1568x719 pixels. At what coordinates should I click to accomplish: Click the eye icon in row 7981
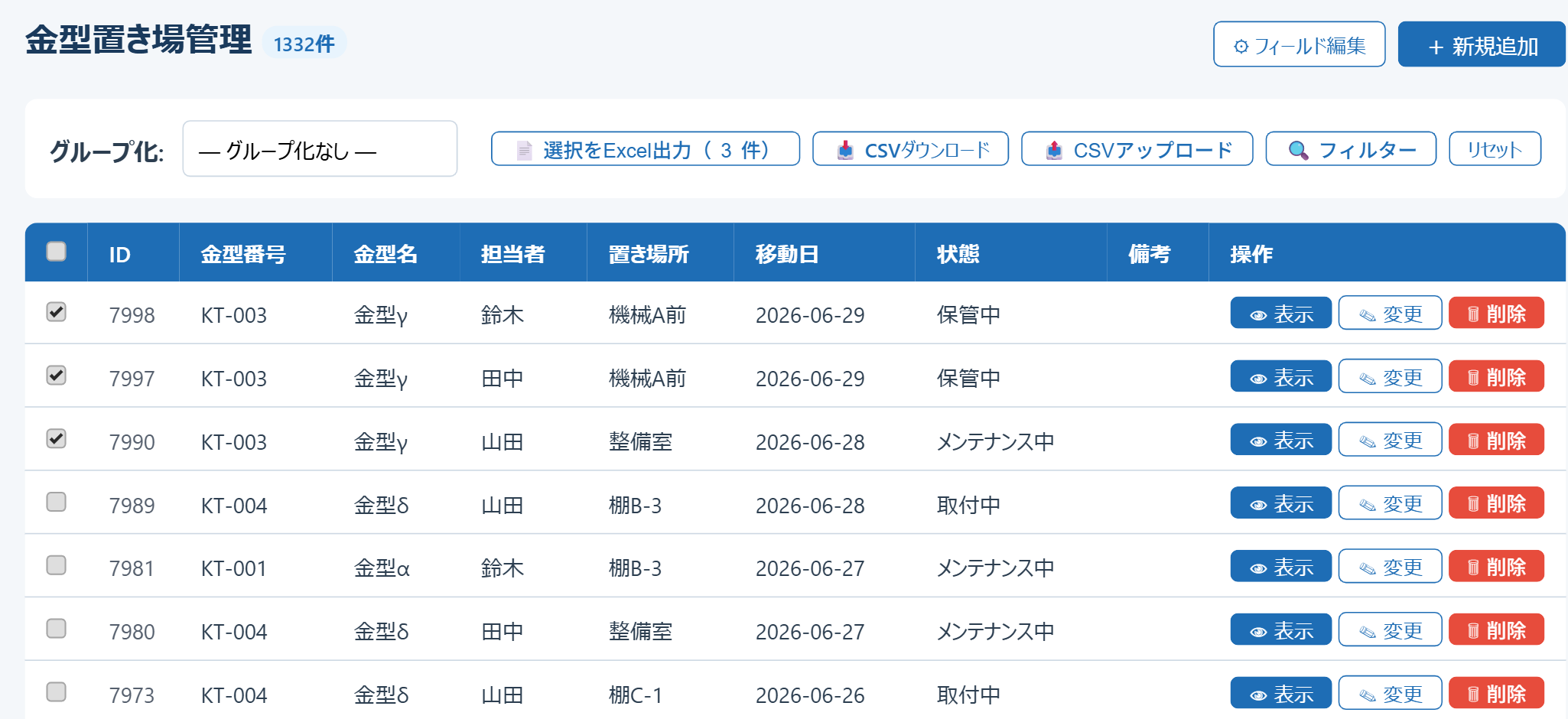point(1258,569)
